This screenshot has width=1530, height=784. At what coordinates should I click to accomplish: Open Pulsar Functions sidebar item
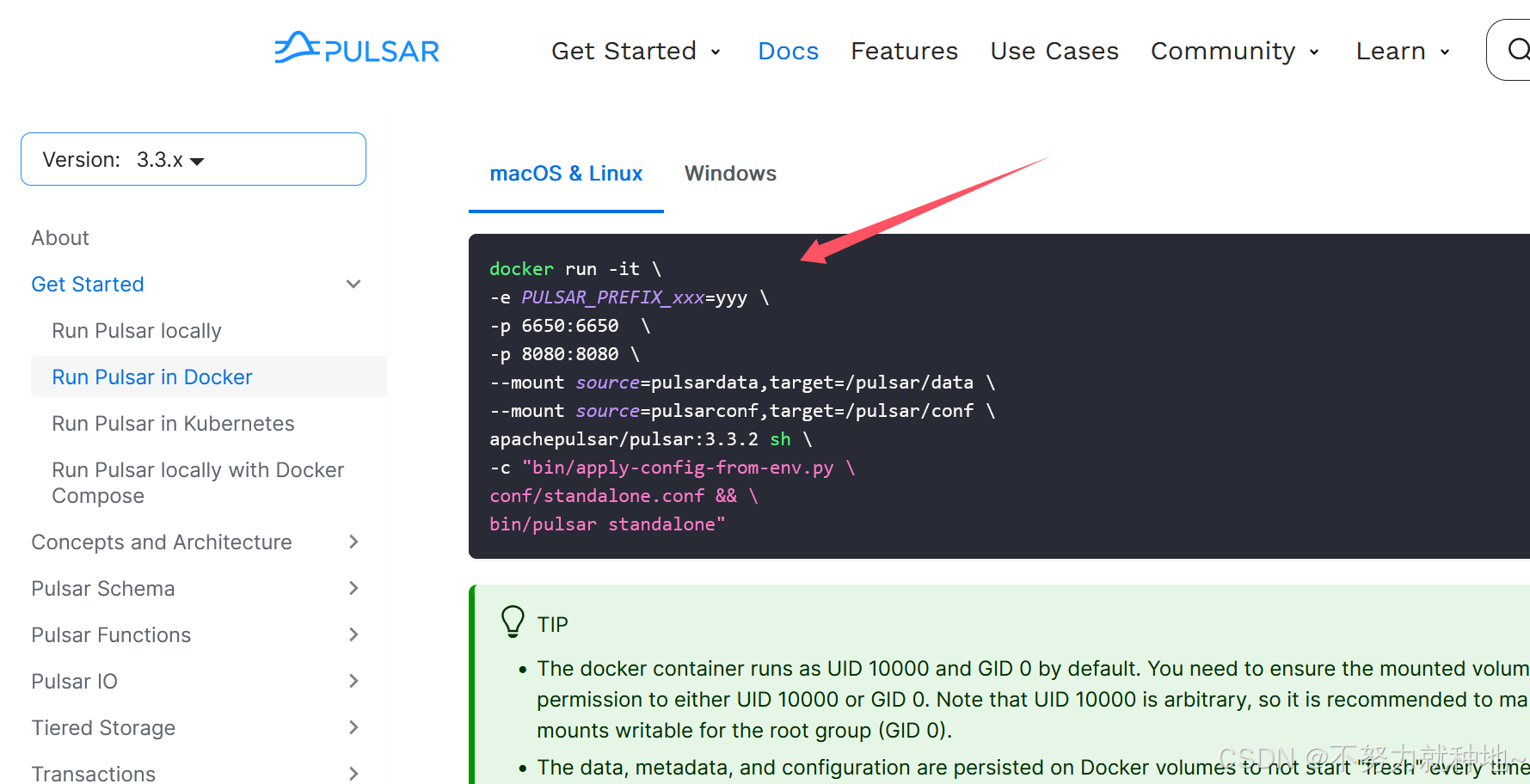pyautogui.click(x=111, y=635)
